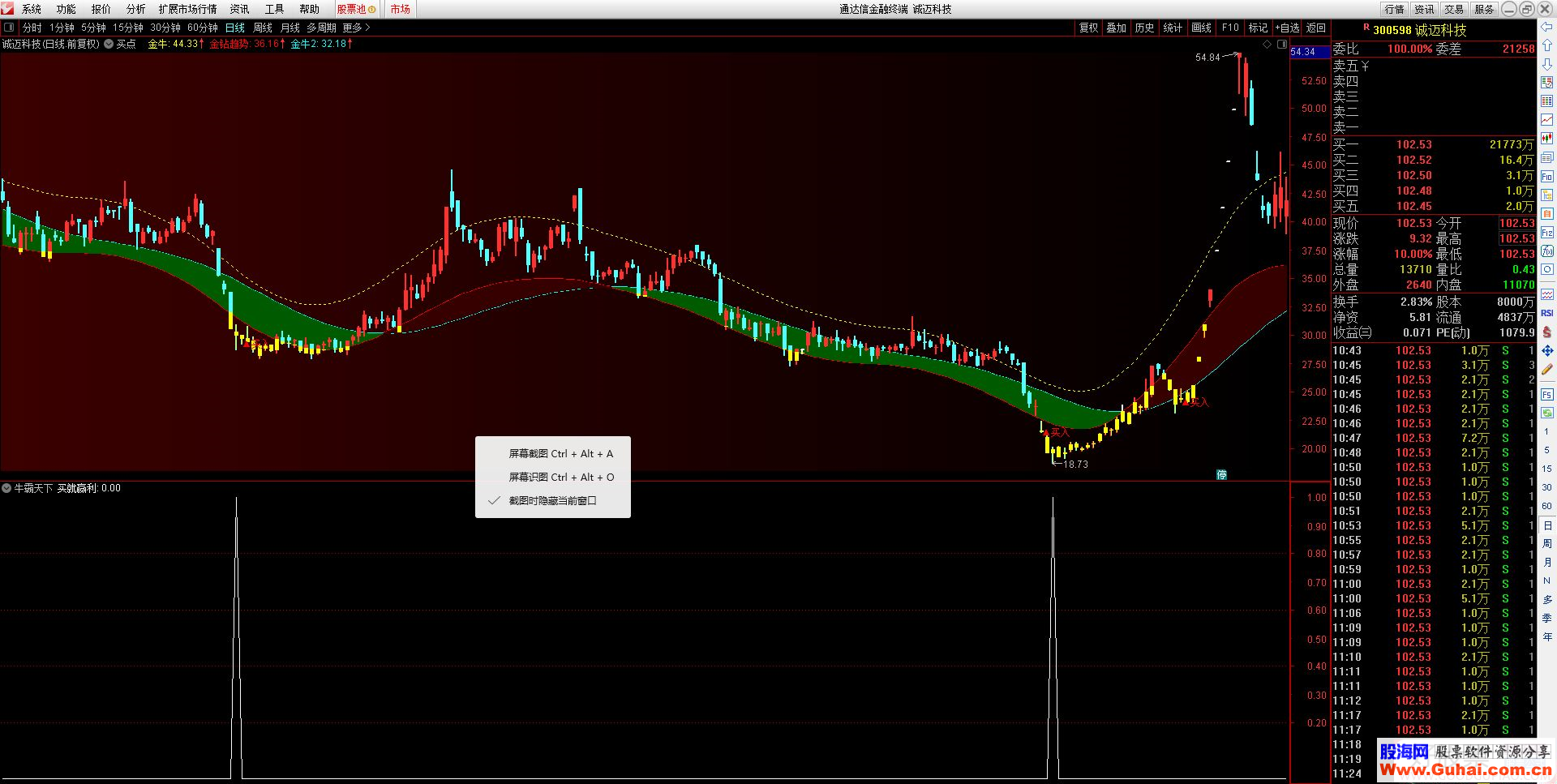Click the RSI indicator icon

1547,313
